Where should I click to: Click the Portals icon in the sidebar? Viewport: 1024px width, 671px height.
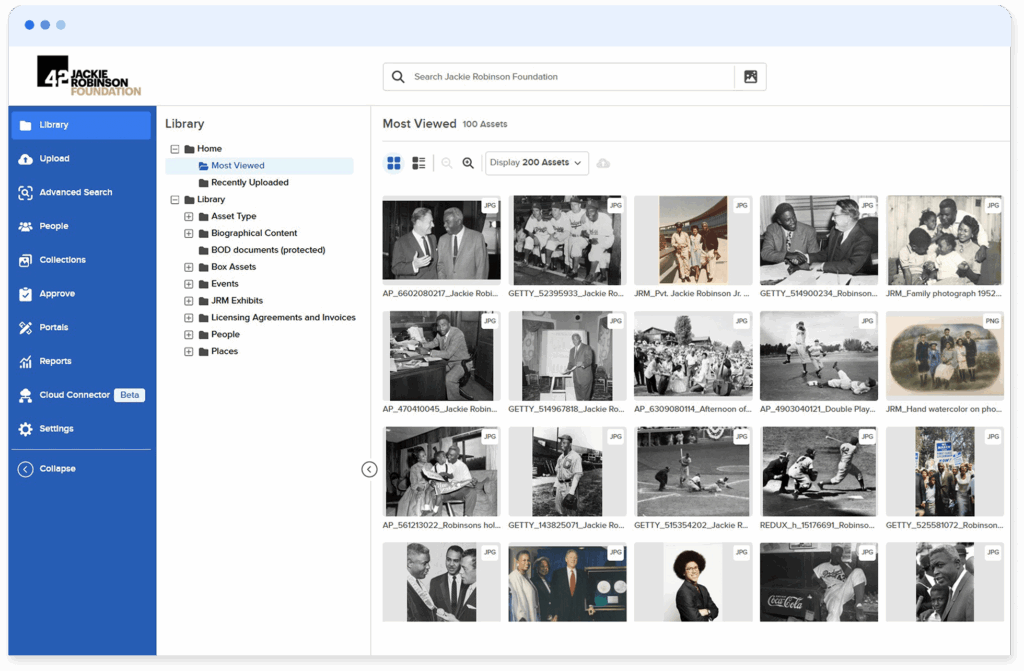point(25,328)
